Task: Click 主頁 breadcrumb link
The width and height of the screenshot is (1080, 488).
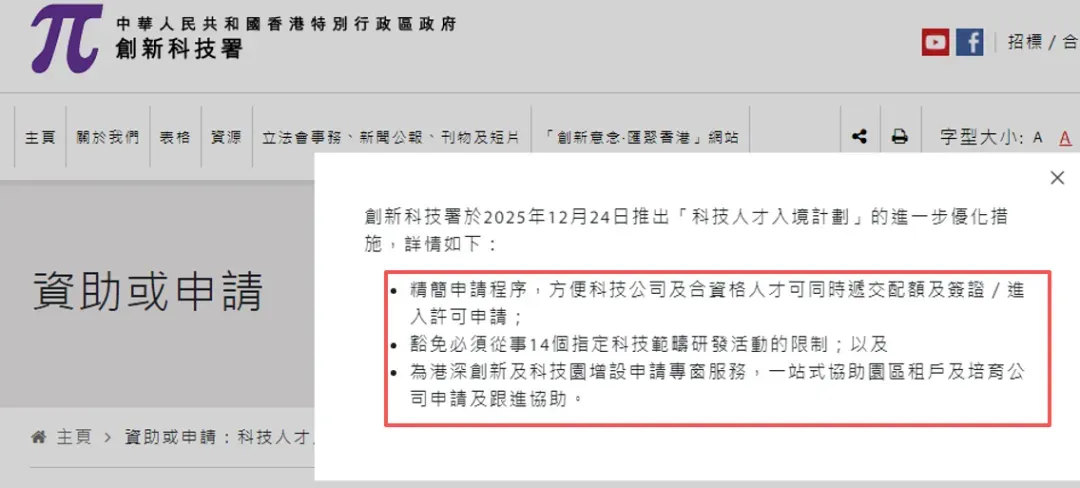Action: point(74,437)
